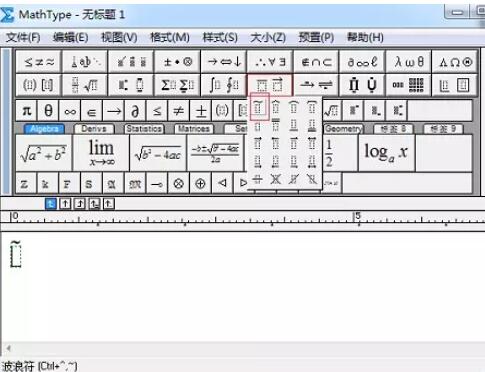Switch to Derivs tab

point(94,129)
